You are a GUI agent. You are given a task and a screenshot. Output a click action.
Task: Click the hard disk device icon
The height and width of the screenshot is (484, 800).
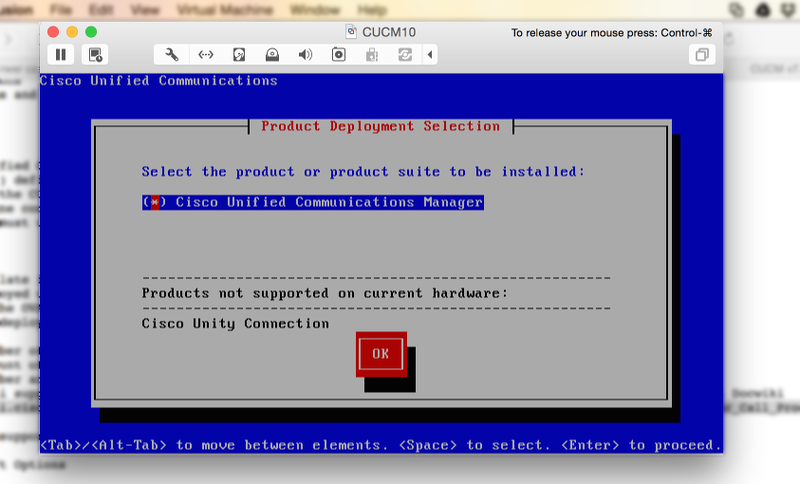[x=239, y=55]
